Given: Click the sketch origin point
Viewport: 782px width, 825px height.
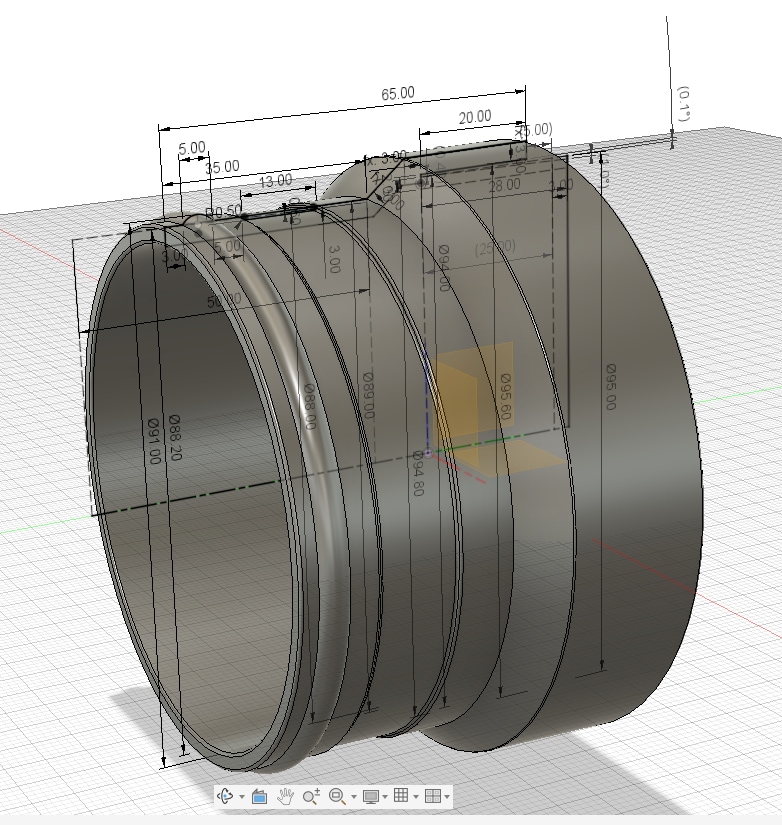Looking at the screenshot, I should tap(428, 452).
